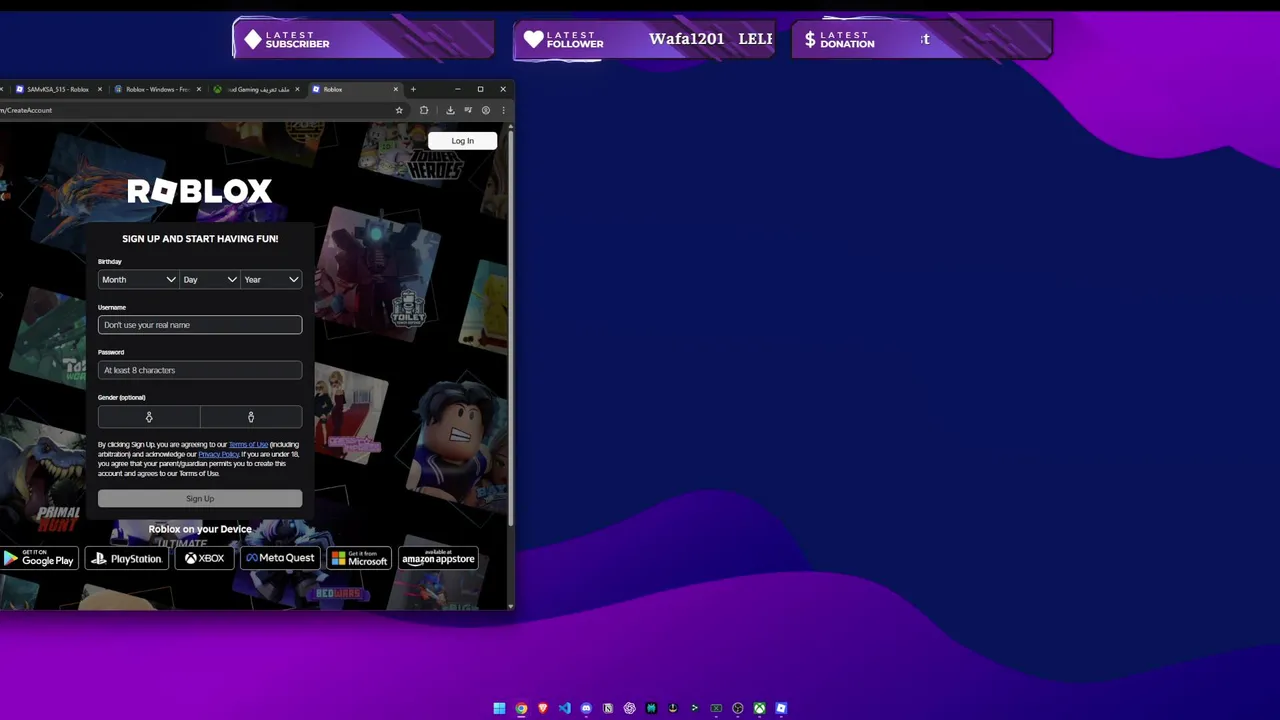Switch to the Roblox - Windows tab
This screenshot has width=1280, height=720.
point(156,89)
